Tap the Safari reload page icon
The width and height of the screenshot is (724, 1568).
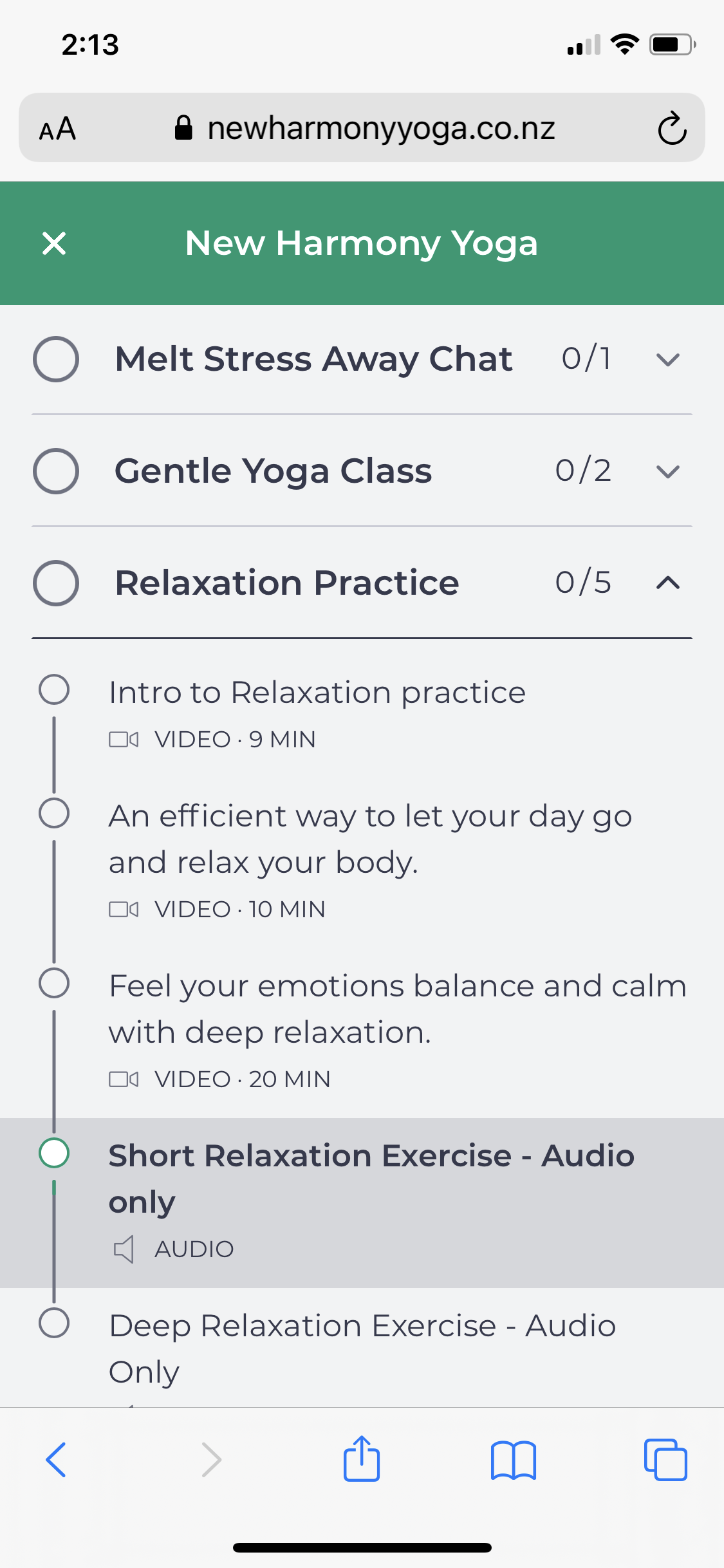pyautogui.click(x=672, y=128)
